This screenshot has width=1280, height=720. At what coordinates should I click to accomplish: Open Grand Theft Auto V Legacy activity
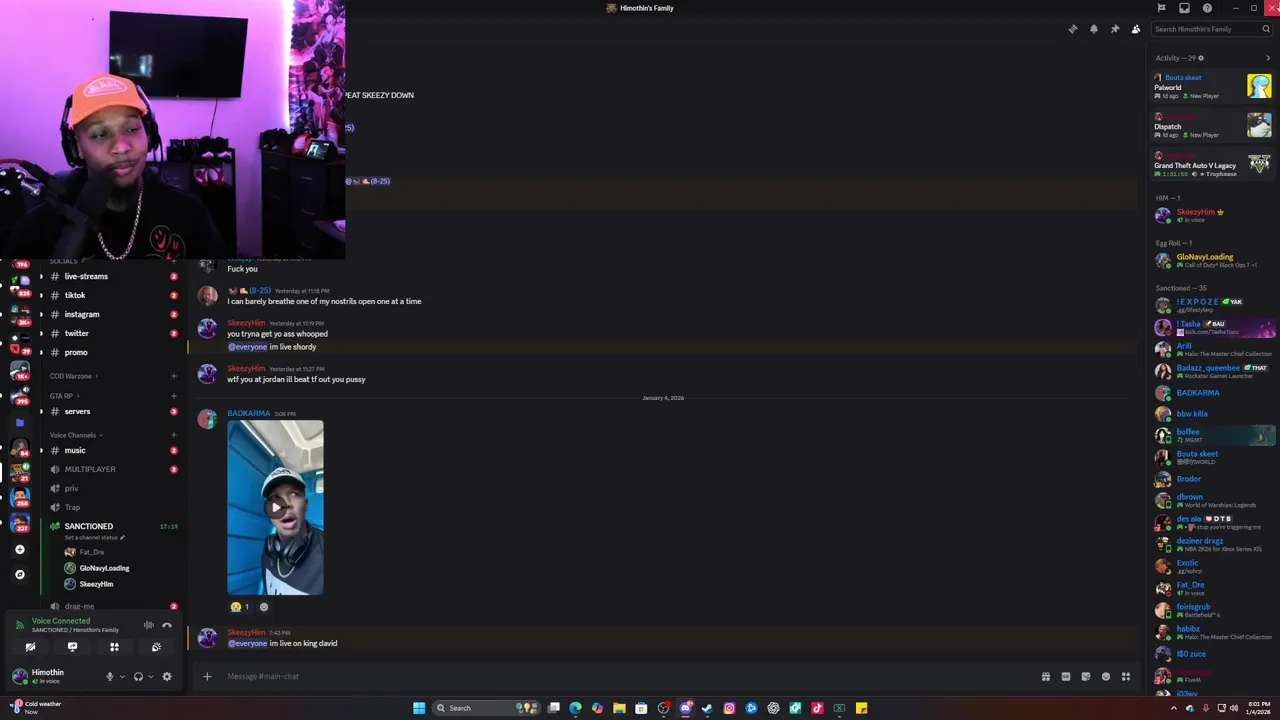1213,165
